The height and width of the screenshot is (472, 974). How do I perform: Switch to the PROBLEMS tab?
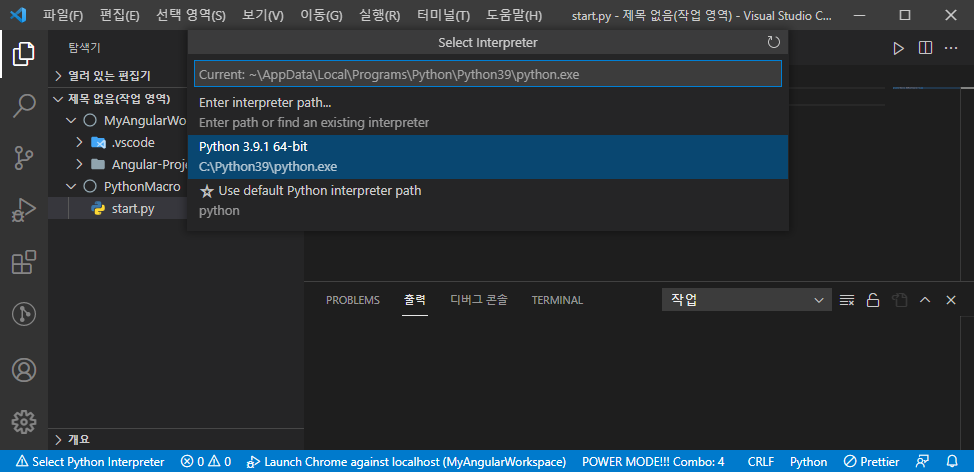point(353,301)
